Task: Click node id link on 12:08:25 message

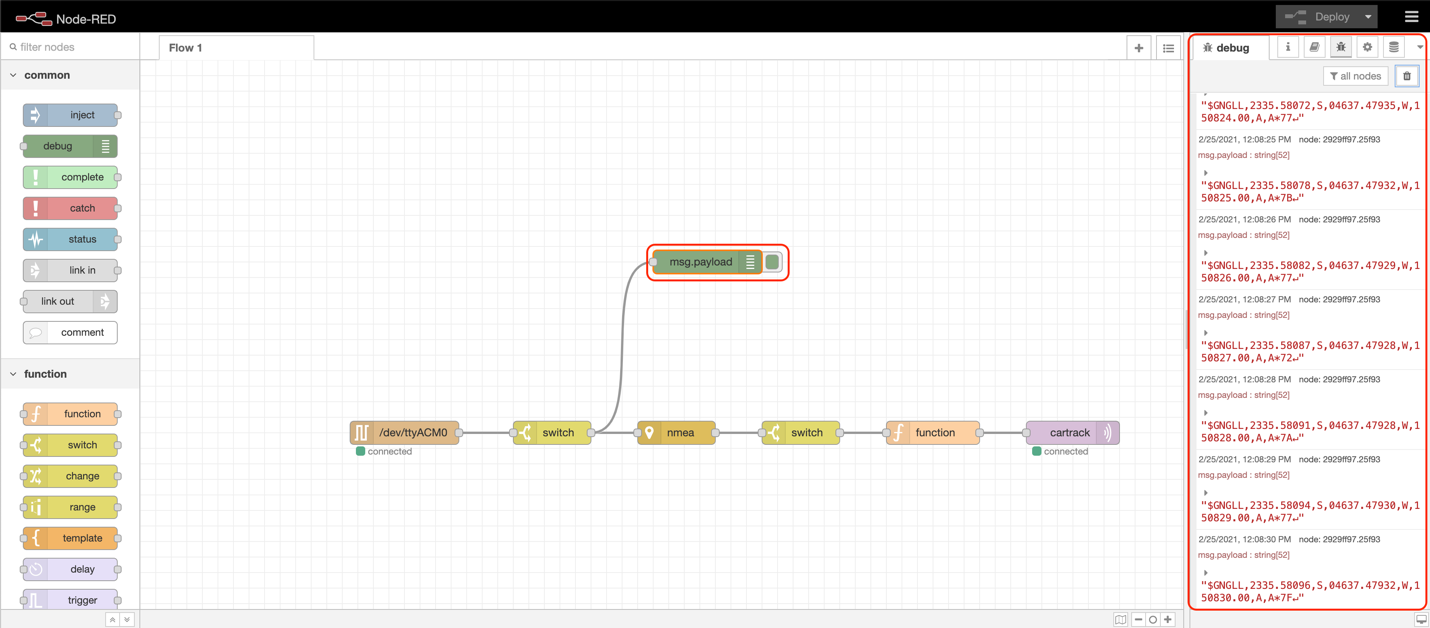Action: 1339,140
